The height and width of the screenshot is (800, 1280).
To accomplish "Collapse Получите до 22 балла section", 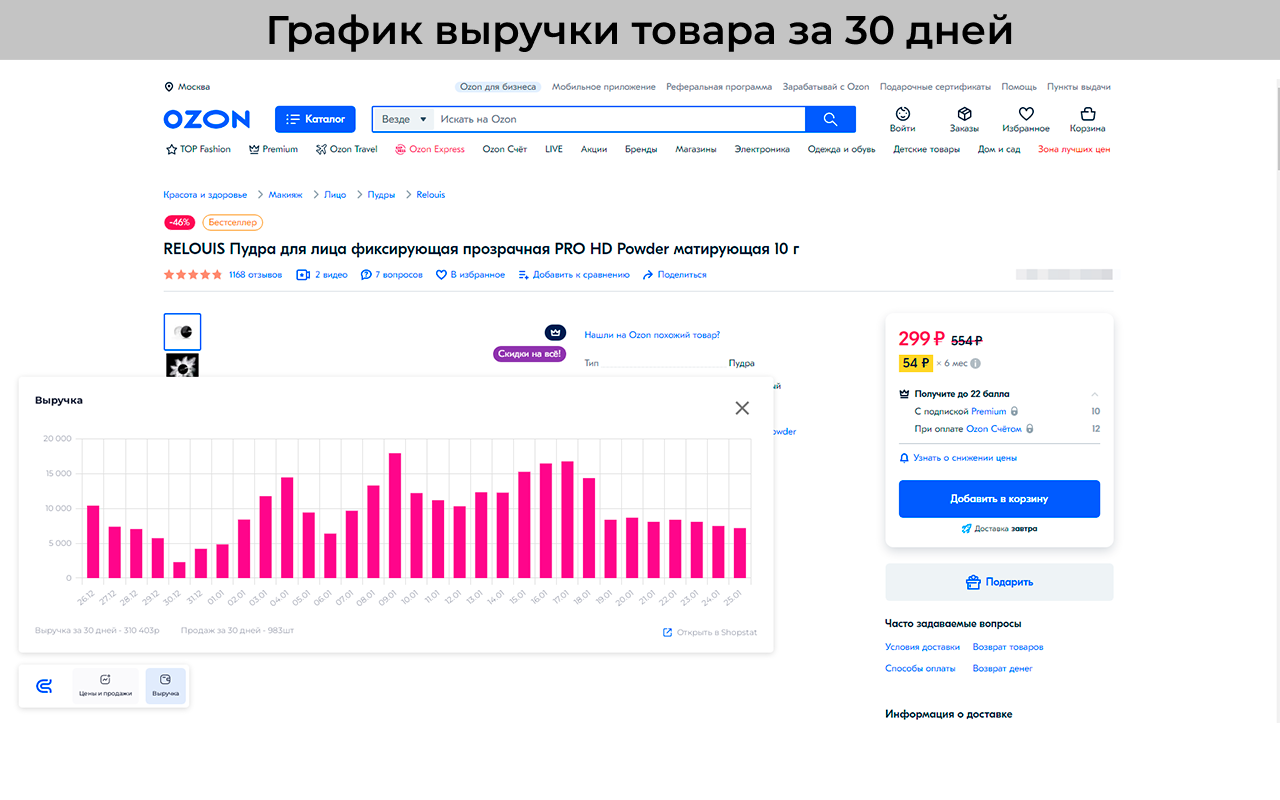I will 1094,394.
